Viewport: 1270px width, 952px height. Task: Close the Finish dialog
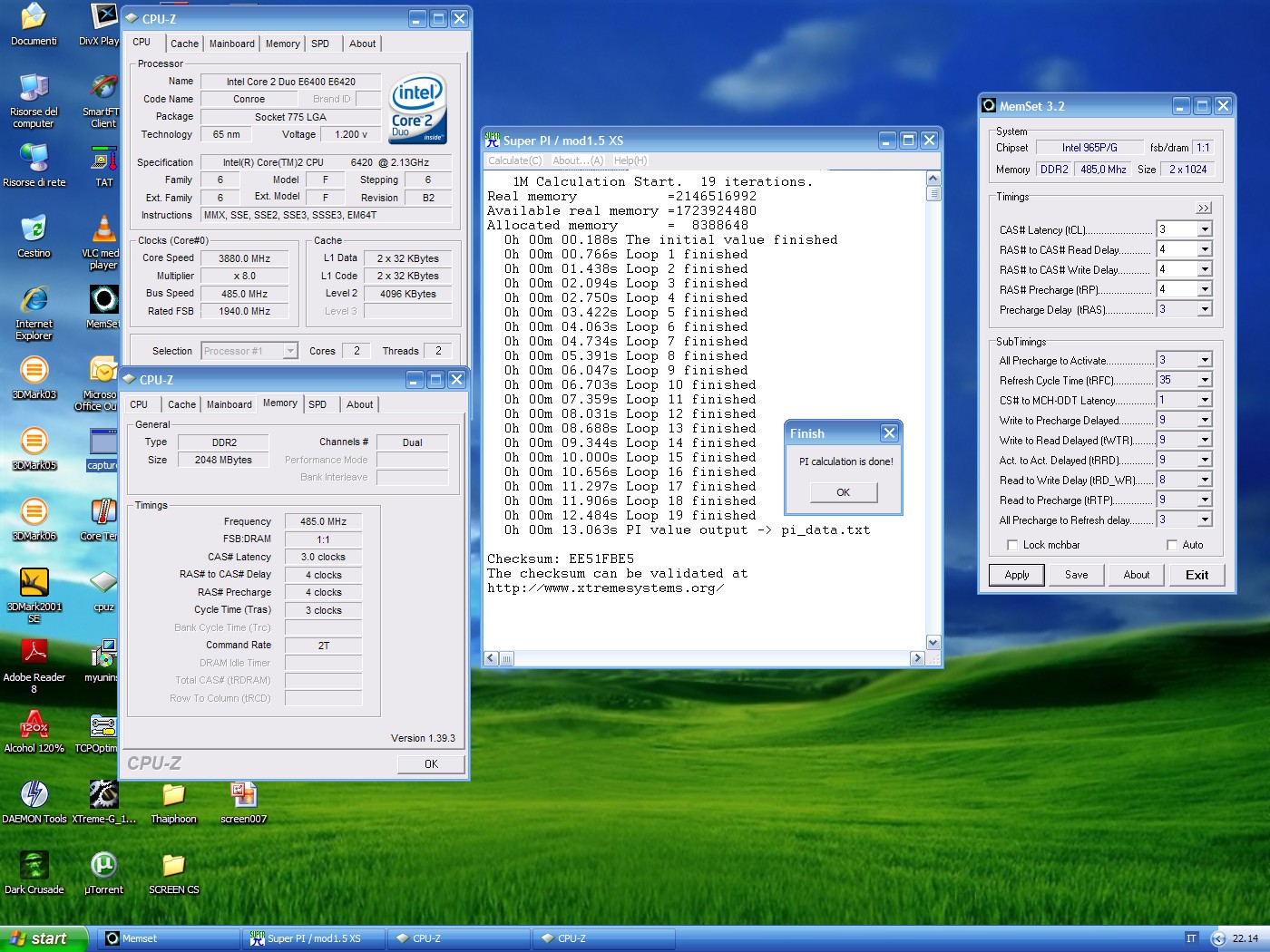[890, 433]
